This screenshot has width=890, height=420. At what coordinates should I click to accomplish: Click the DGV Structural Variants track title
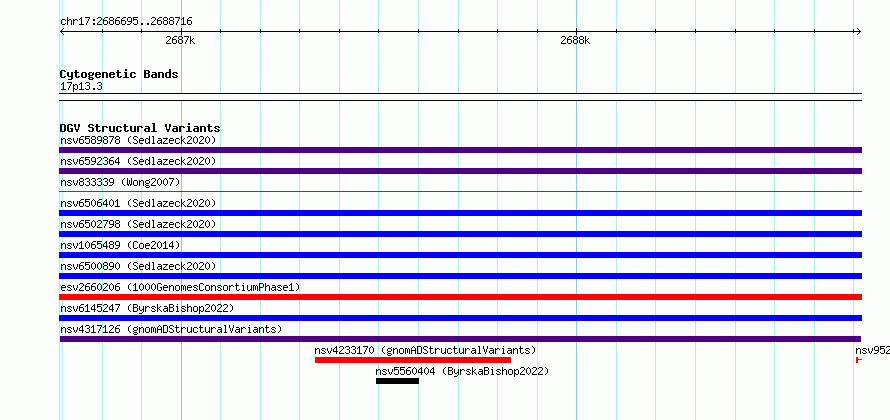[x=140, y=128]
